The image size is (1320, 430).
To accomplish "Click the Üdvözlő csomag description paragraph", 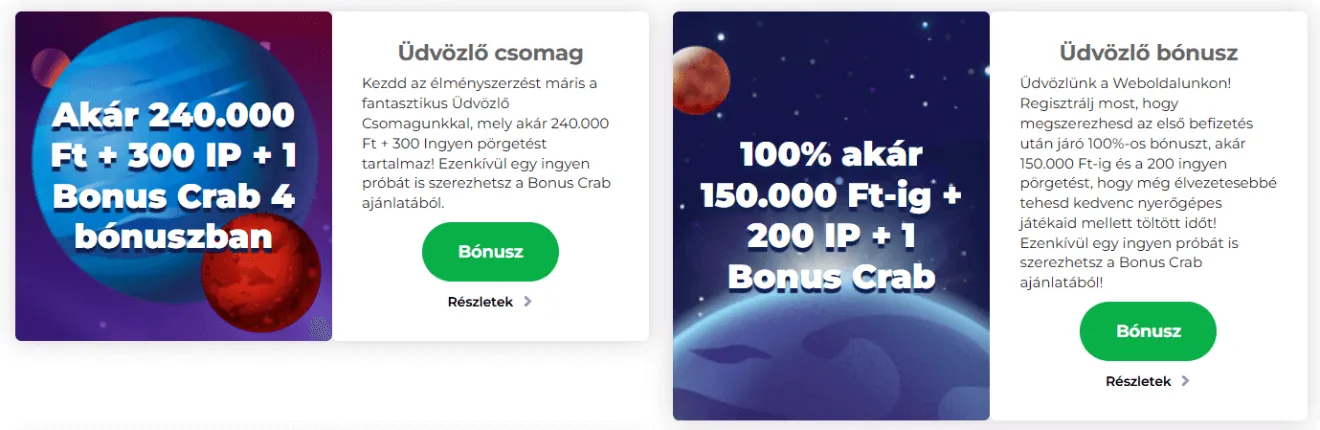I will [x=490, y=142].
